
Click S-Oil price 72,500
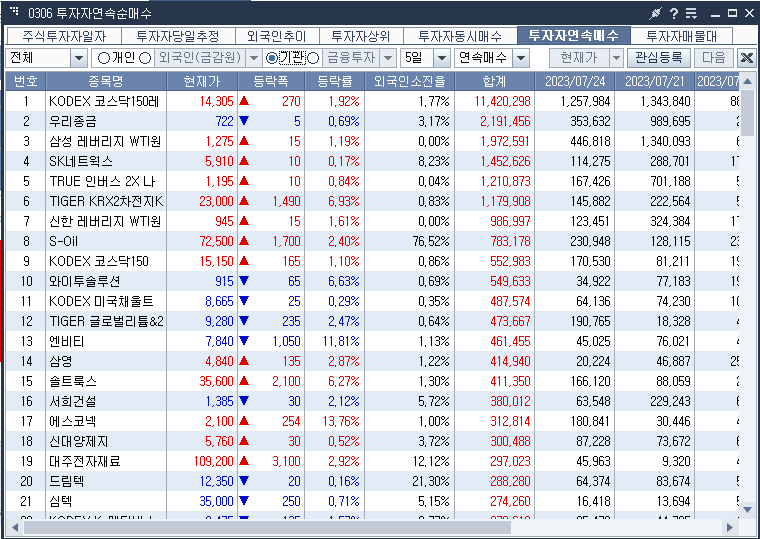click(217, 241)
